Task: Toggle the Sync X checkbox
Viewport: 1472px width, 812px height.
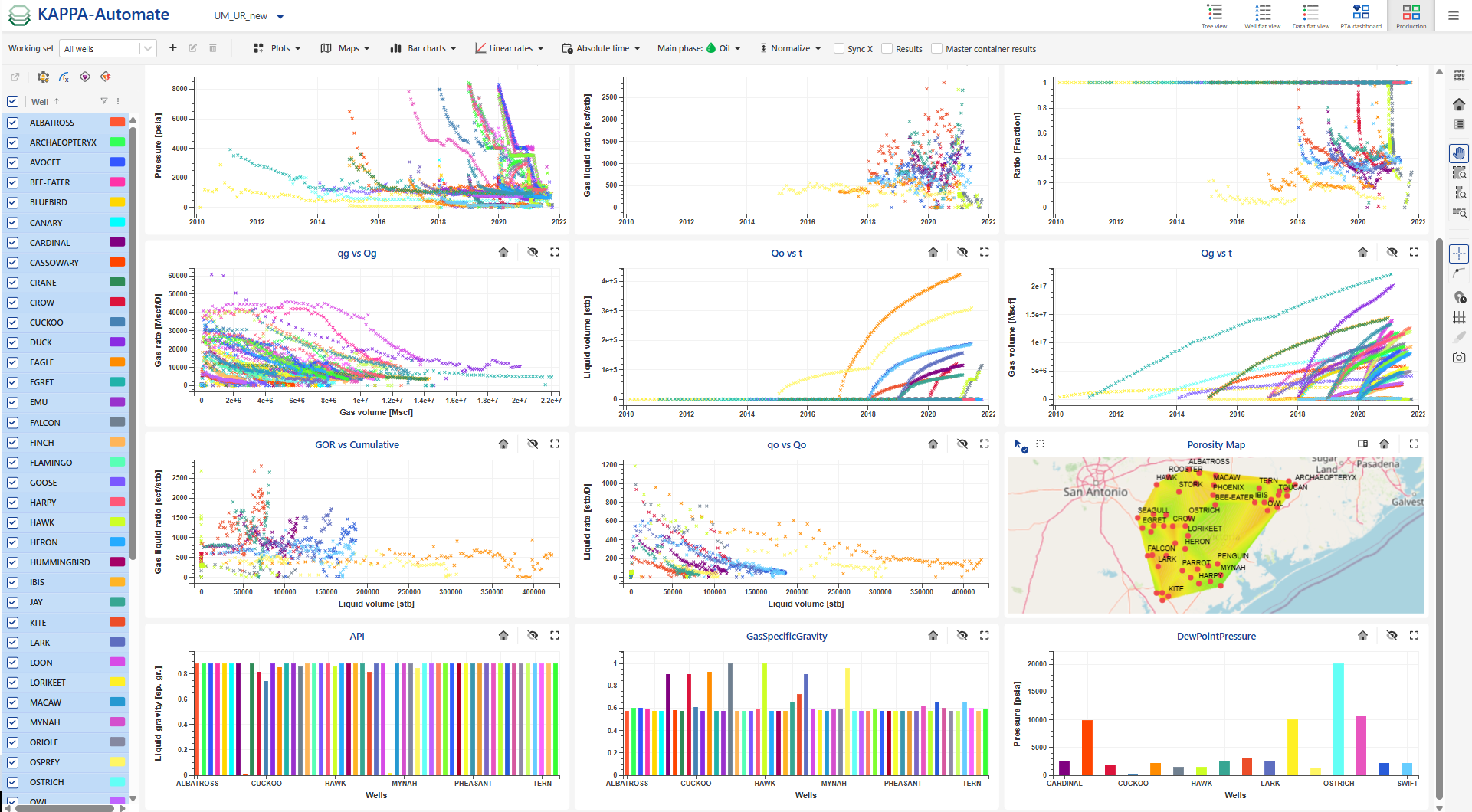Action: (x=838, y=48)
